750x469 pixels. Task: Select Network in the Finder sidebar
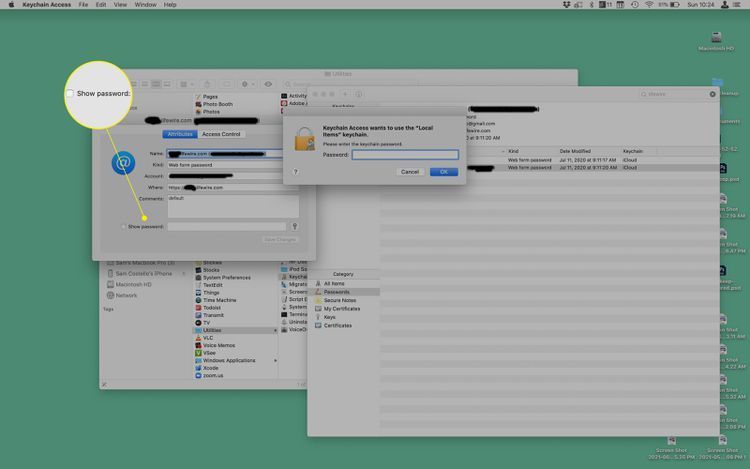tap(126, 295)
